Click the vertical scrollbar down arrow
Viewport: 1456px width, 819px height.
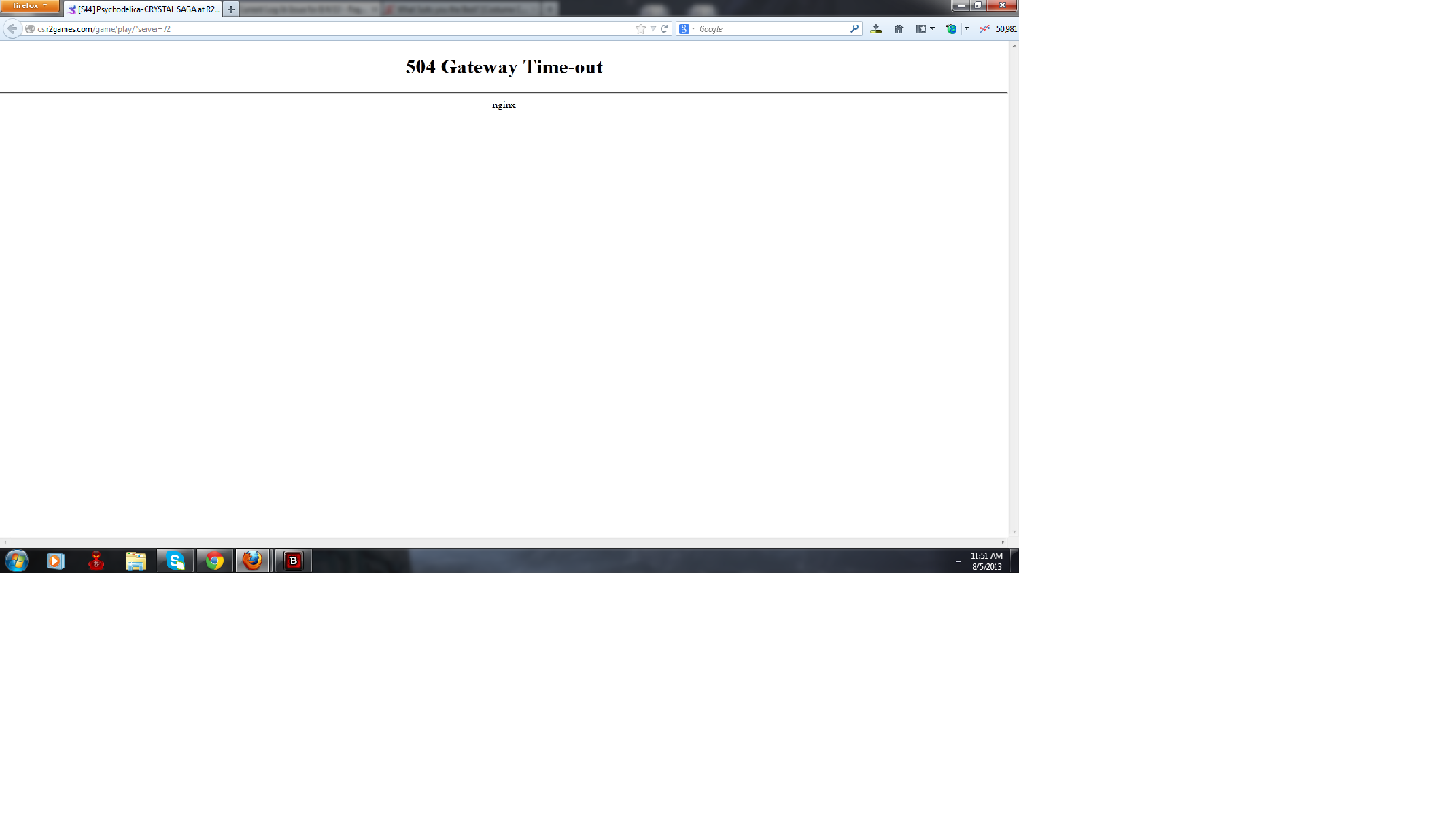[1013, 531]
